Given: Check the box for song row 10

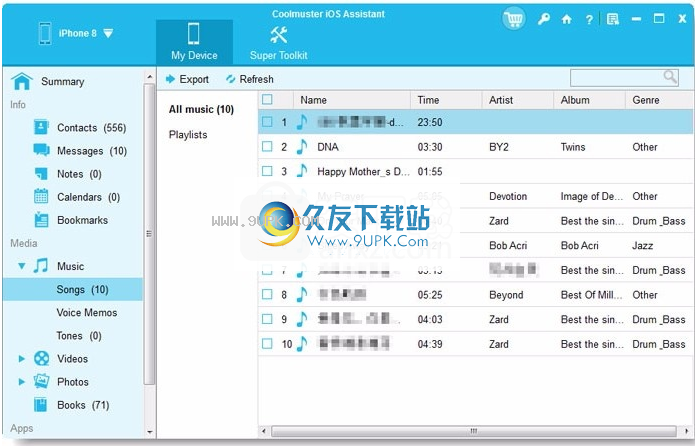Looking at the screenshot, I should (x=267, y=343).
